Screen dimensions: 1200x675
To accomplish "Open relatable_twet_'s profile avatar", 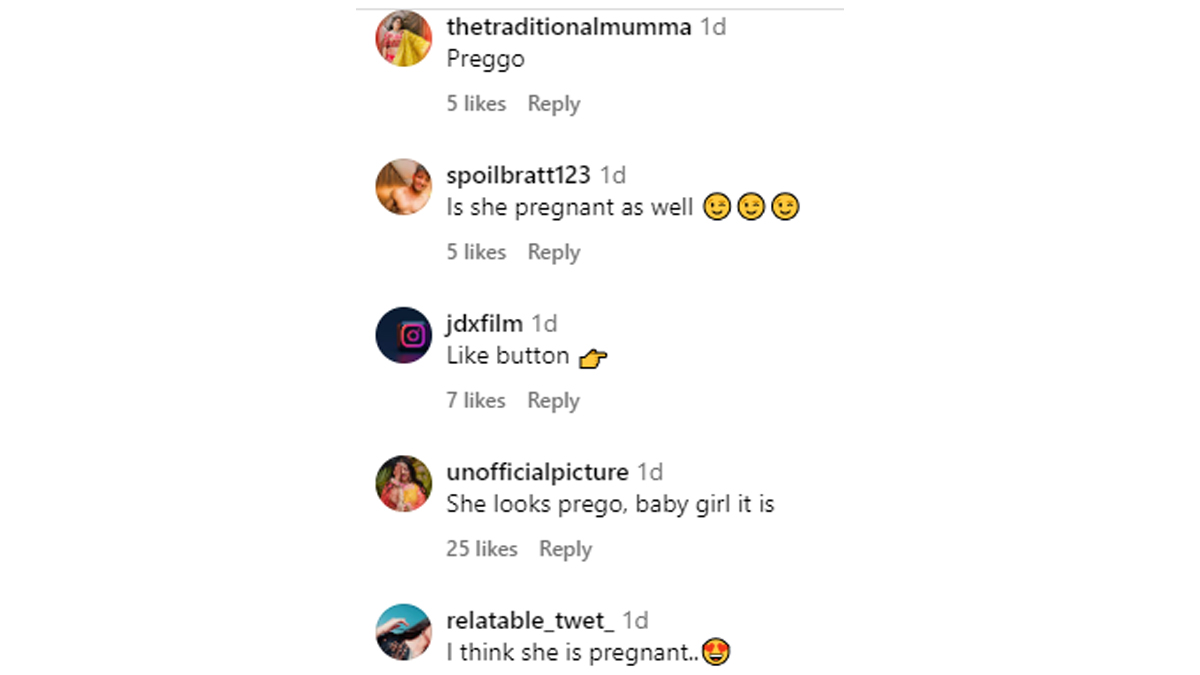I will [403, 631].
